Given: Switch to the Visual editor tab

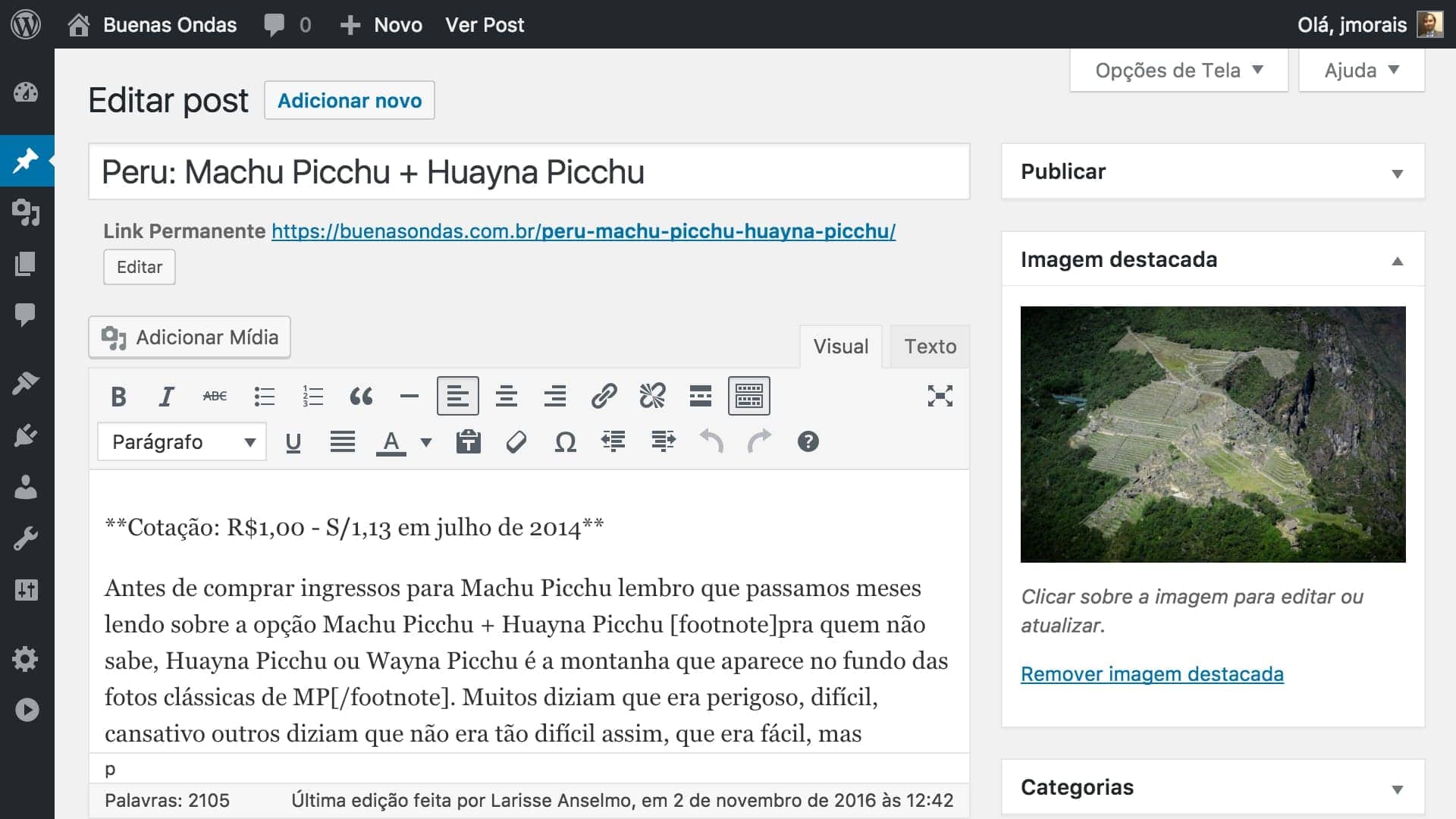Looking at the screenshot, I should pyautogui.click(x=840, y=347).
